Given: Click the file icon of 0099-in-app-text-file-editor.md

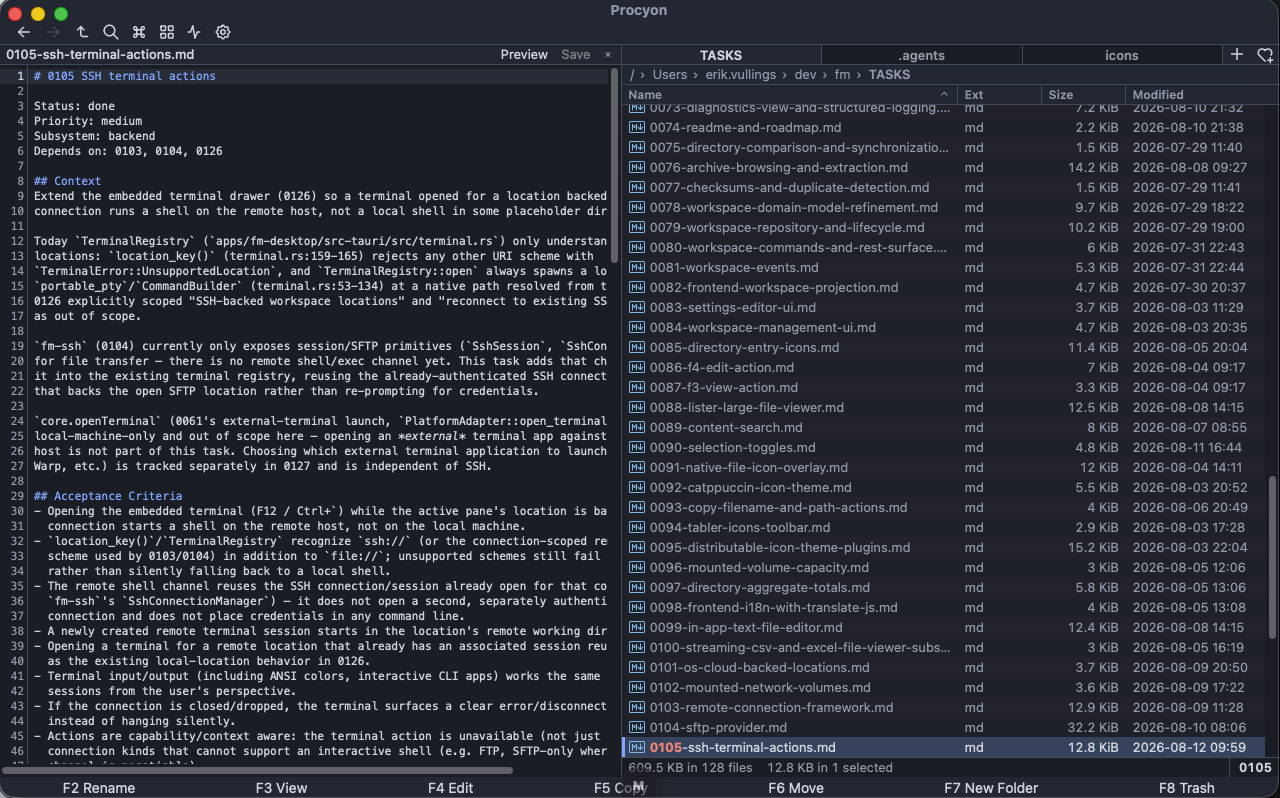Looking at the screenshot, I should tap(636, 627).
